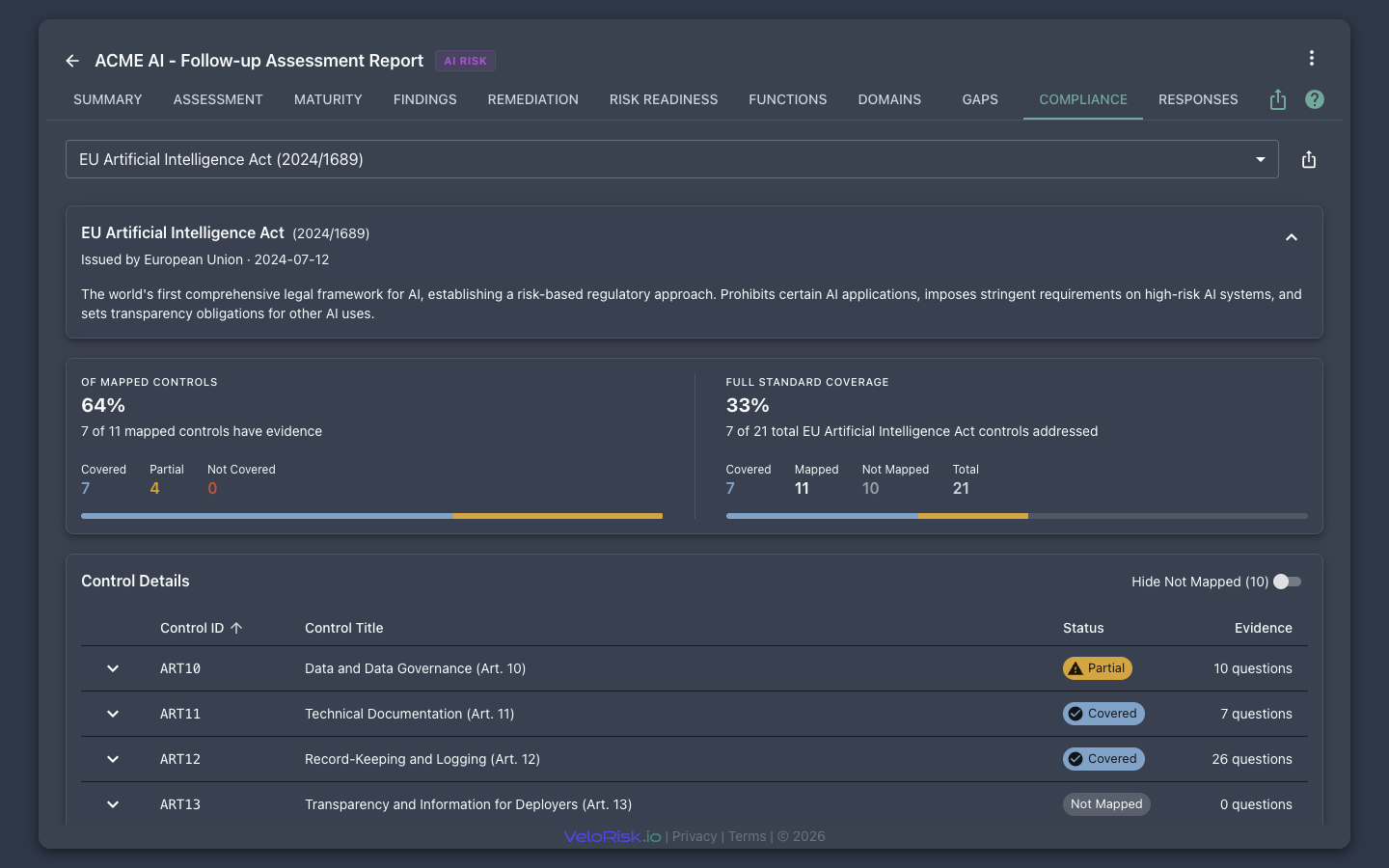This screenshot has height=868, width=1389.
Task: Click the Mapped count of 11
Action: coord(802,488)
